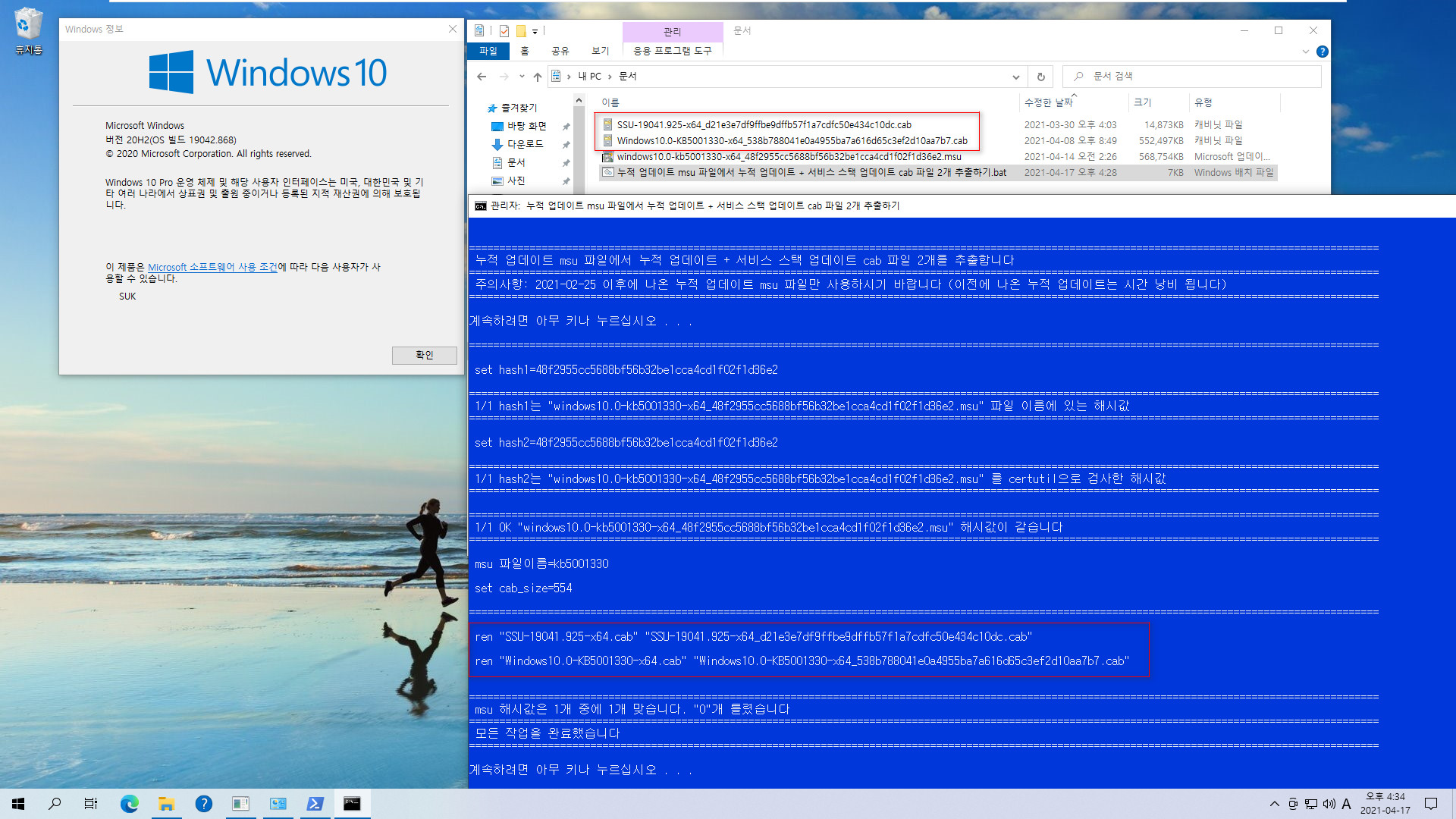Image resolution: width=1456 pixels, height=819 pixels.
Task: Go forward in Explorer navigation
Action: [x=504, y=77]
